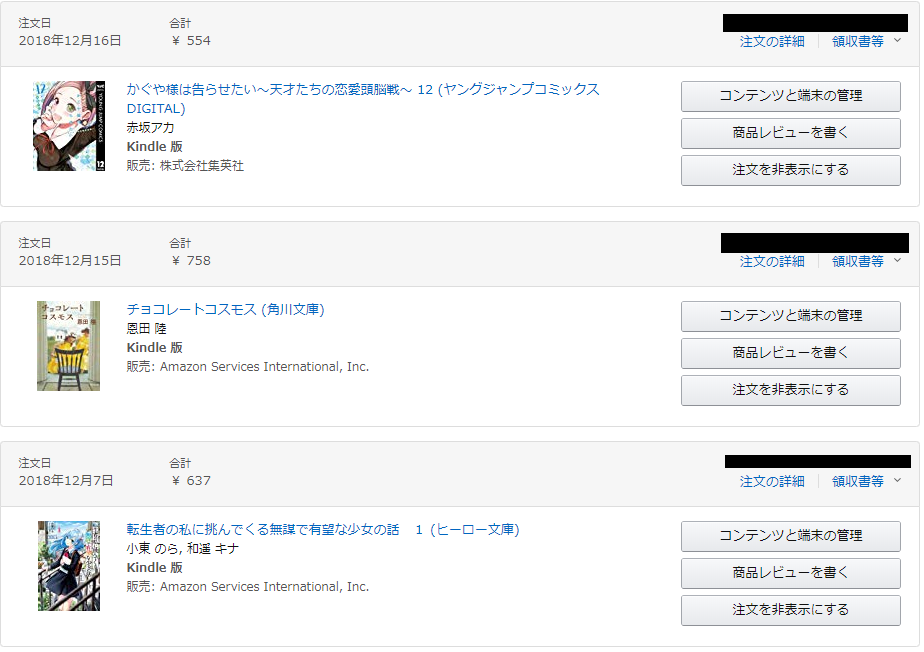Click 商品レビューを書く for Kaguya-sama order

[x=790, y=133]
